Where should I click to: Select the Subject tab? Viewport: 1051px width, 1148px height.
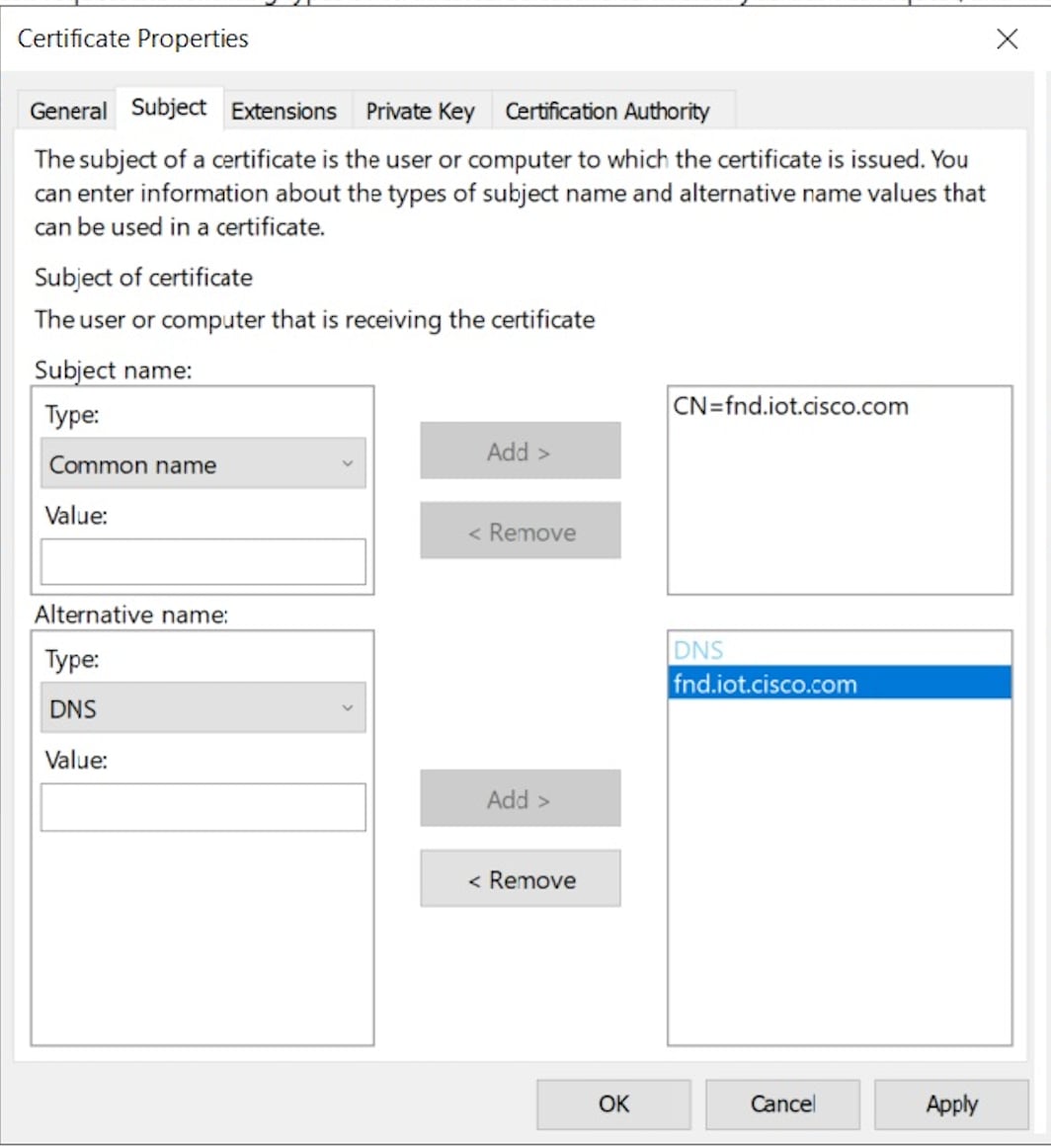coord(169,108)
